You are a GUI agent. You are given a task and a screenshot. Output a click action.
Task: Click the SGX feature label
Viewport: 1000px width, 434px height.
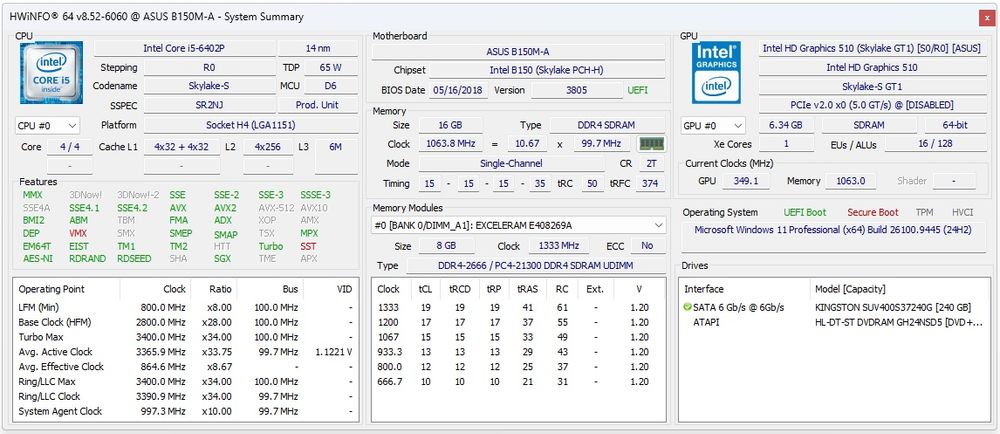coord(223,259)
